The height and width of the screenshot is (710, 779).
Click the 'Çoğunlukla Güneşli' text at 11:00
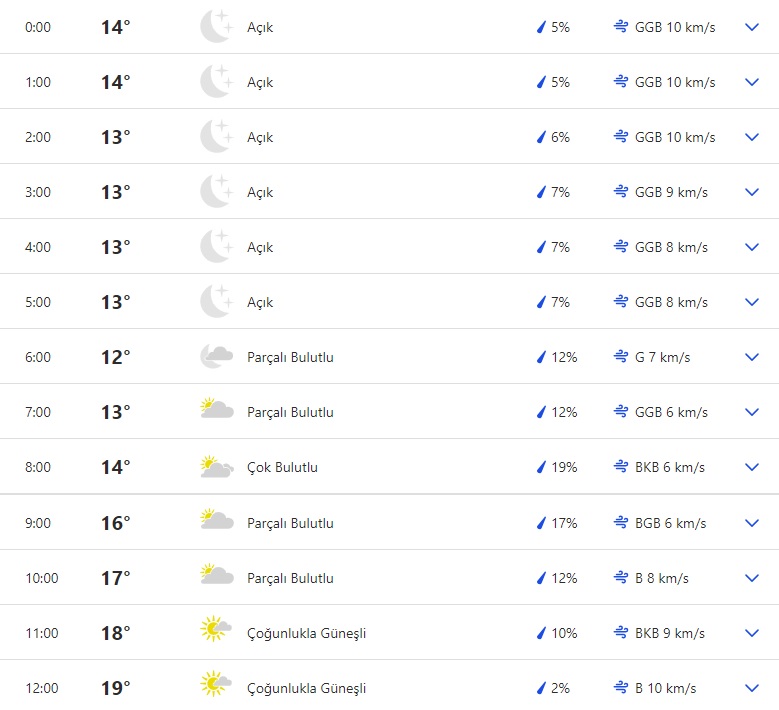pyautogui.click(x=306, y=633)
